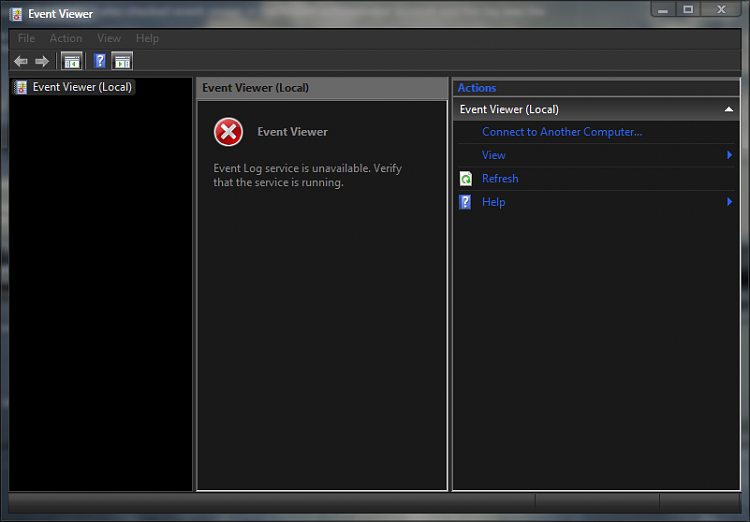Go back with the left arrow toolbar icon
This screenshot has height=522, width=750.
[21, 61]
